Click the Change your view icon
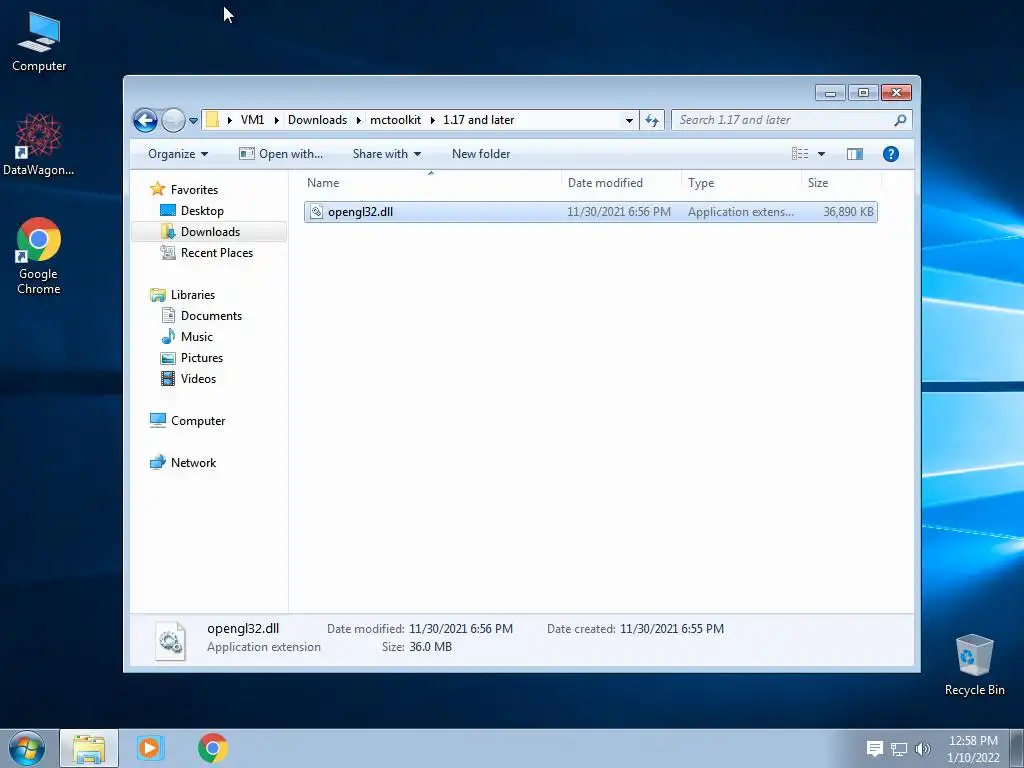Image resolution: width=1024 pixels, height=768 pixels. pyautogui.click(x=800, y=154)
